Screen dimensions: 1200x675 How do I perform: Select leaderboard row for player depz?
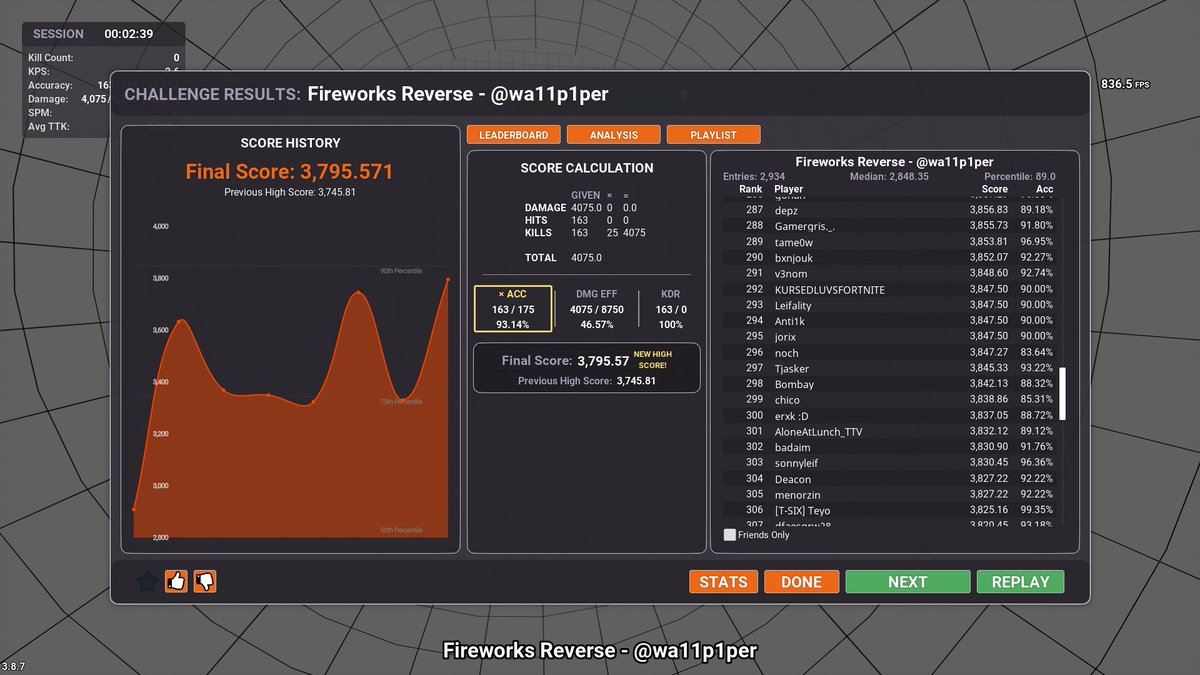coord(890,210)
